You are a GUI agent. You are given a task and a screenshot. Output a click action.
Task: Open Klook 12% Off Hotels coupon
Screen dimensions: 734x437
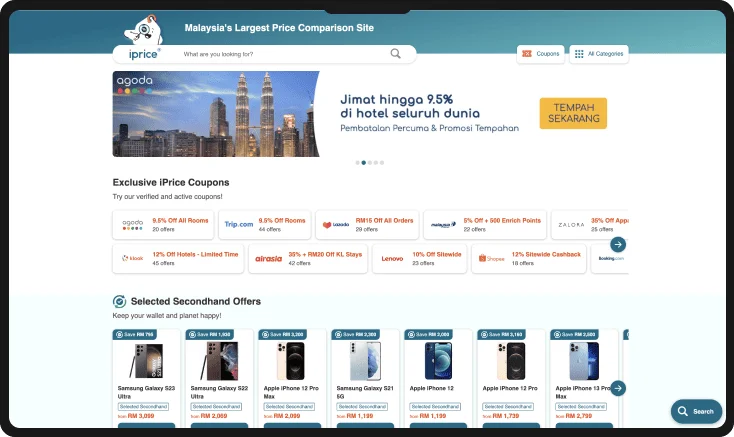178,258
